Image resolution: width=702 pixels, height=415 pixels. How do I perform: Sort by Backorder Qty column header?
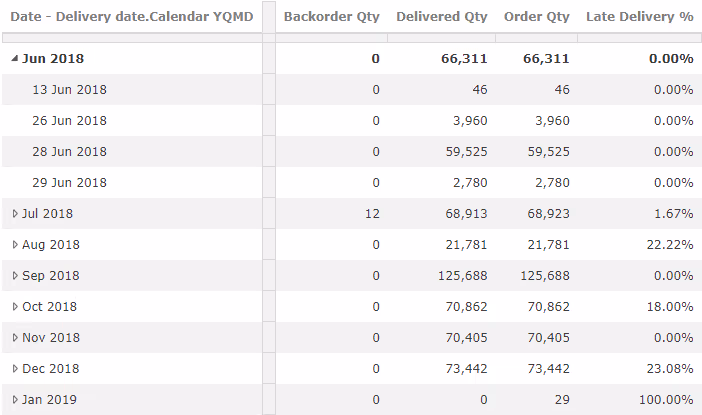tap(331, 17)
